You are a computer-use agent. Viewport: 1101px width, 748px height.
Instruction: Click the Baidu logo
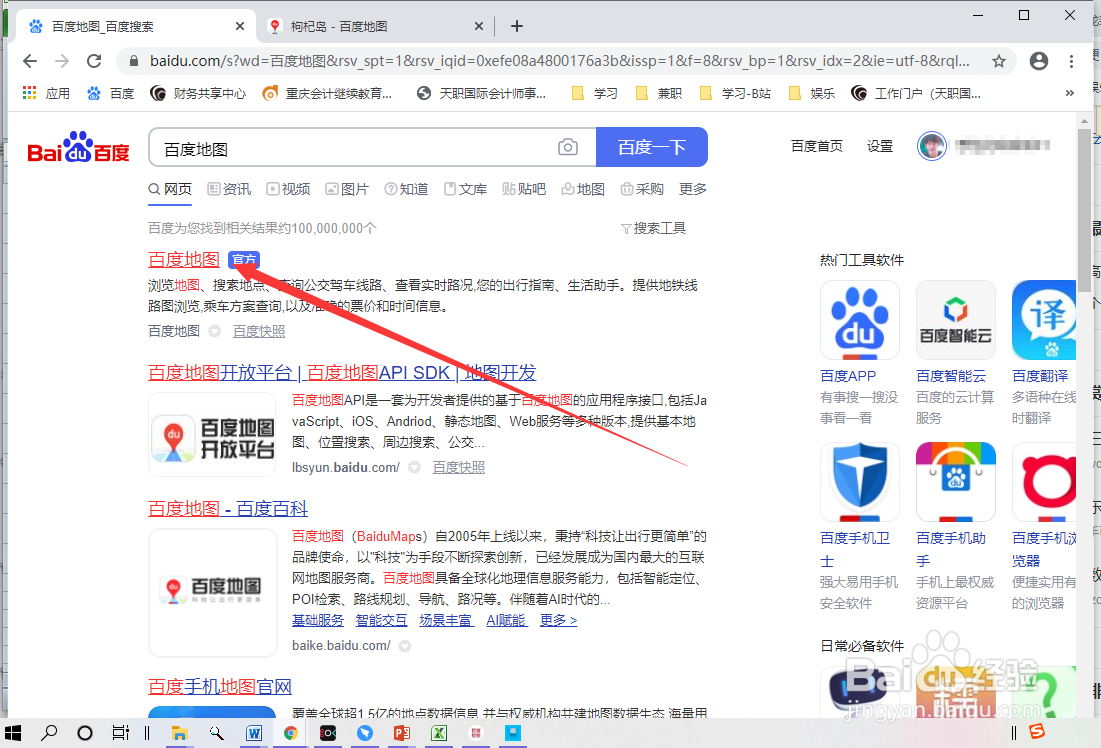coord(78,147)
